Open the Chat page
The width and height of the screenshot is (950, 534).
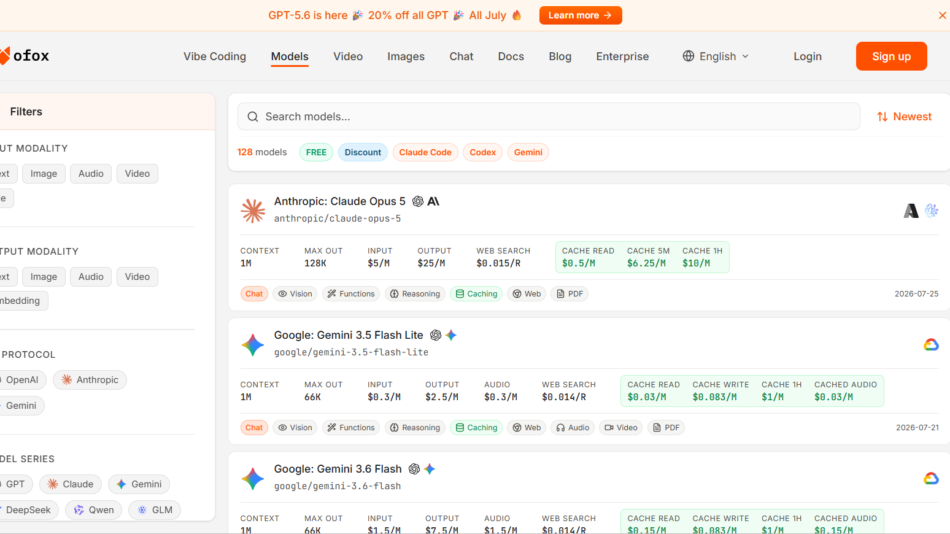coord(461,56)
